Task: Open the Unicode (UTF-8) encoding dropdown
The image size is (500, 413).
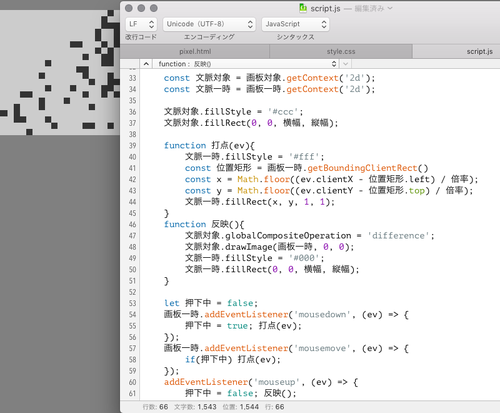Action: click(209, 24)
